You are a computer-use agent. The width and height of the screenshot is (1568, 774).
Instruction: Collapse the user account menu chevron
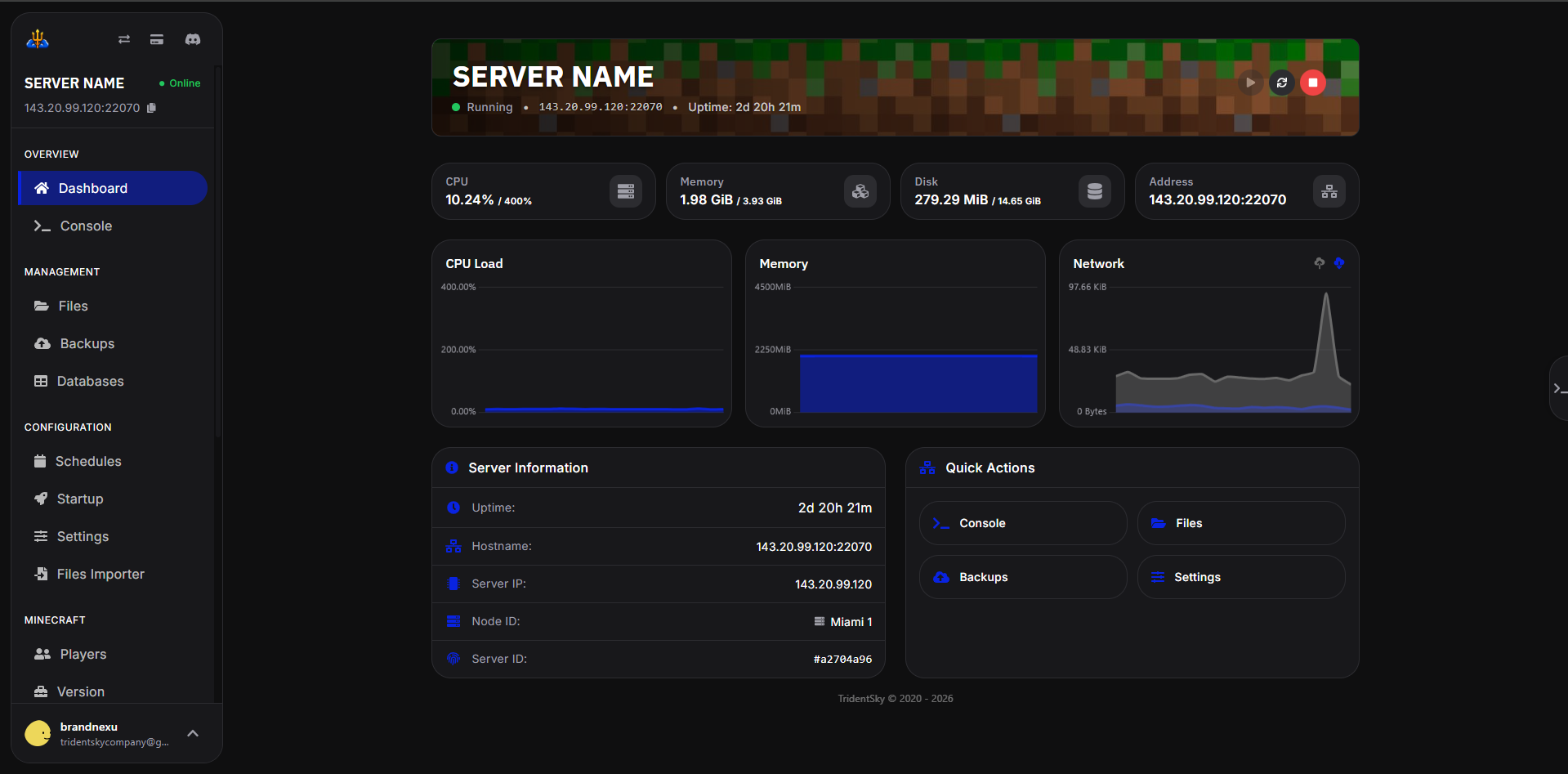point(193,733)
